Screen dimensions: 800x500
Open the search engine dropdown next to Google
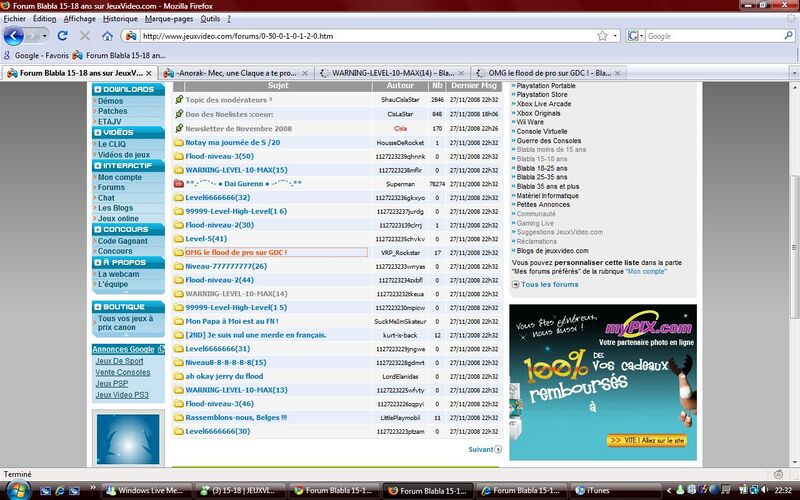(x=636, y=36)
